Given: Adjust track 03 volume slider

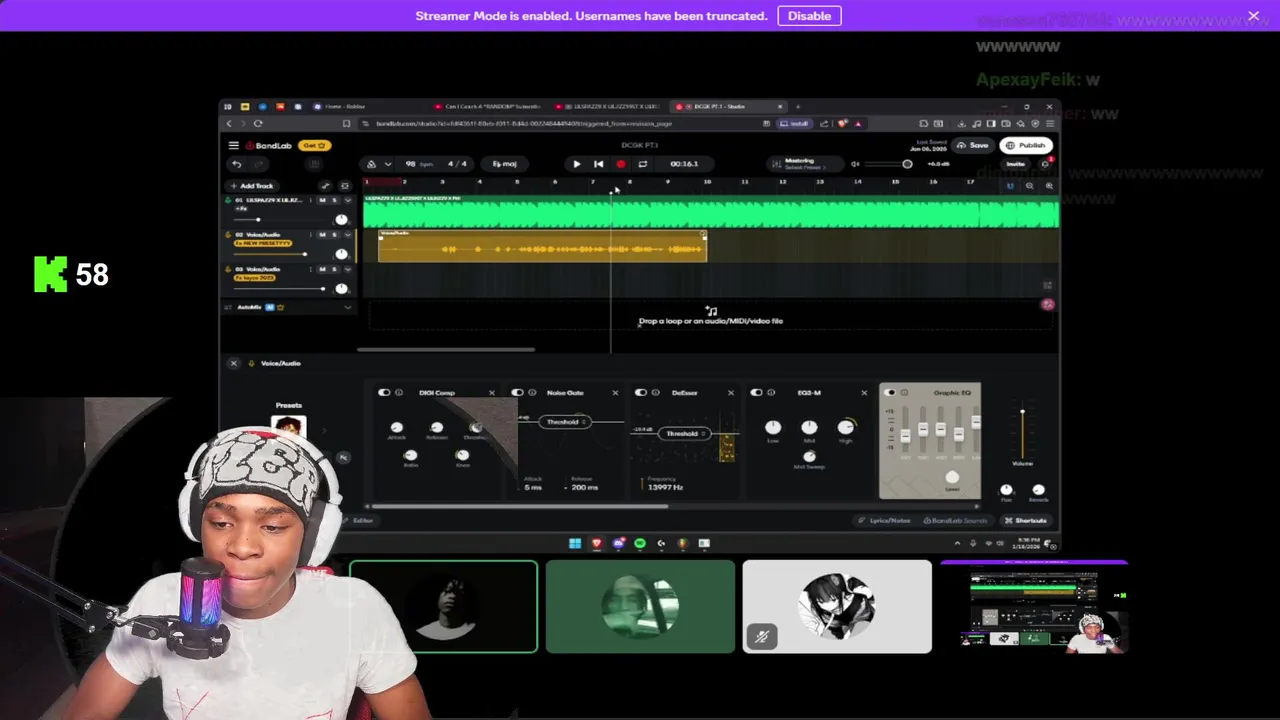Looking at the screenshot, I should [279, 288].
